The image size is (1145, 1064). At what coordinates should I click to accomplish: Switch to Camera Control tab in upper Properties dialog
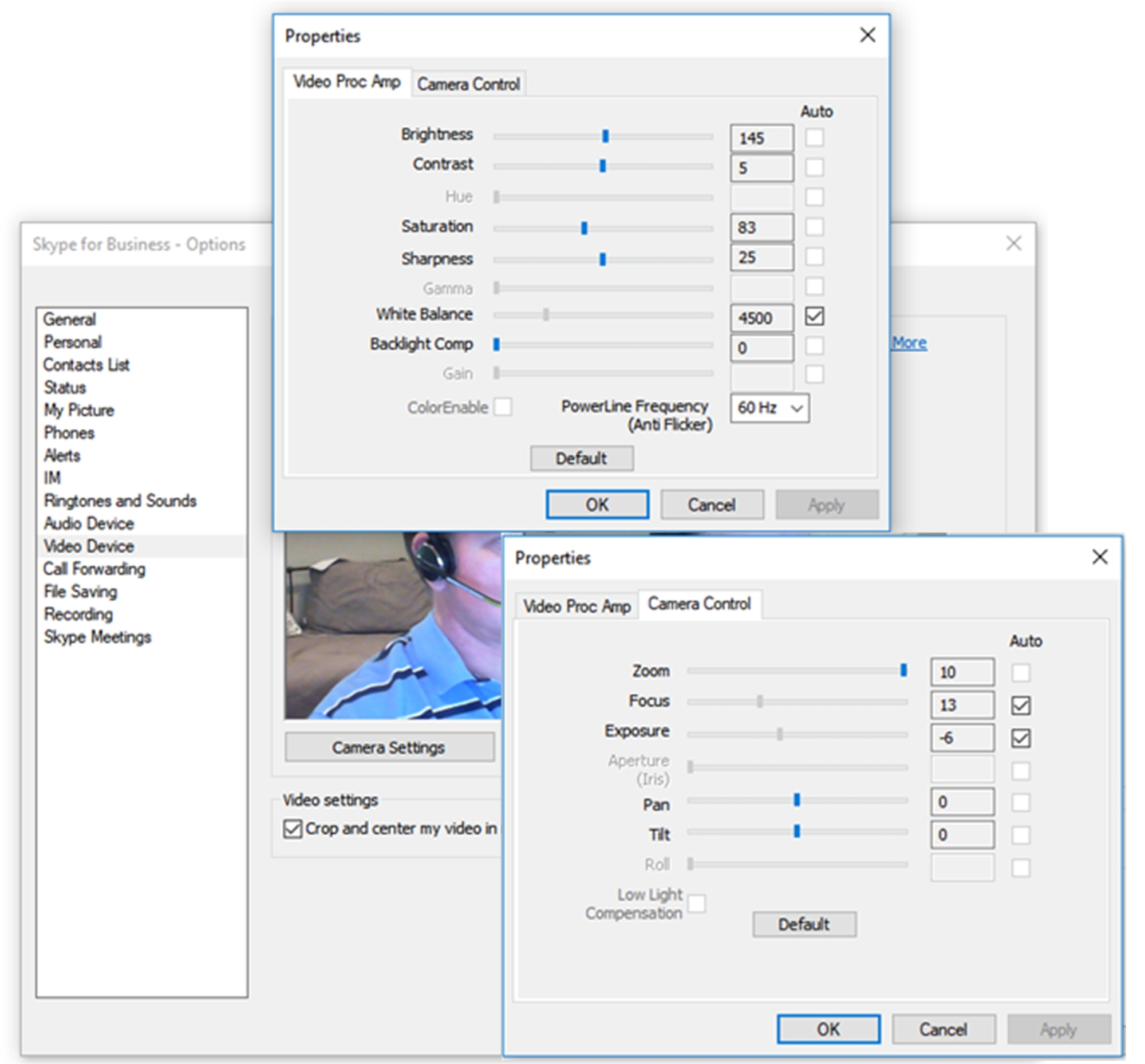click(x=468, y=84)
